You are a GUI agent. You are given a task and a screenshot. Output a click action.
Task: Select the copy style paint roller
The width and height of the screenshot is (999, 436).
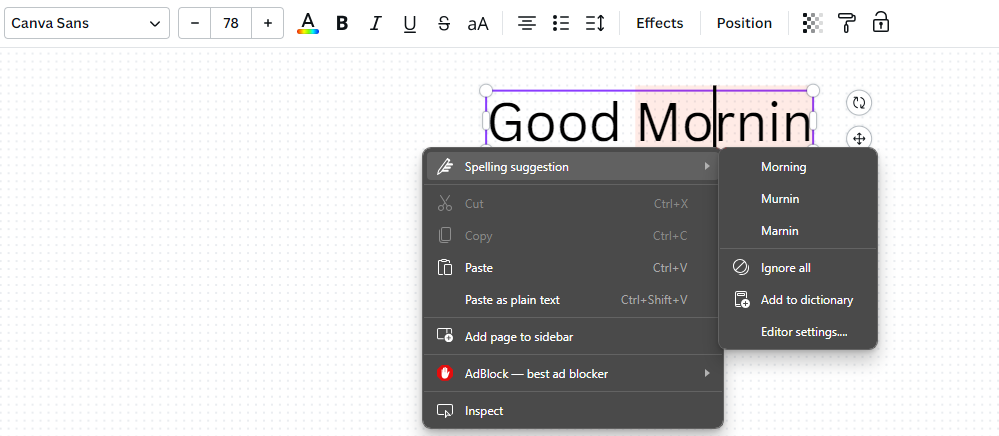(x=847, y=24)
